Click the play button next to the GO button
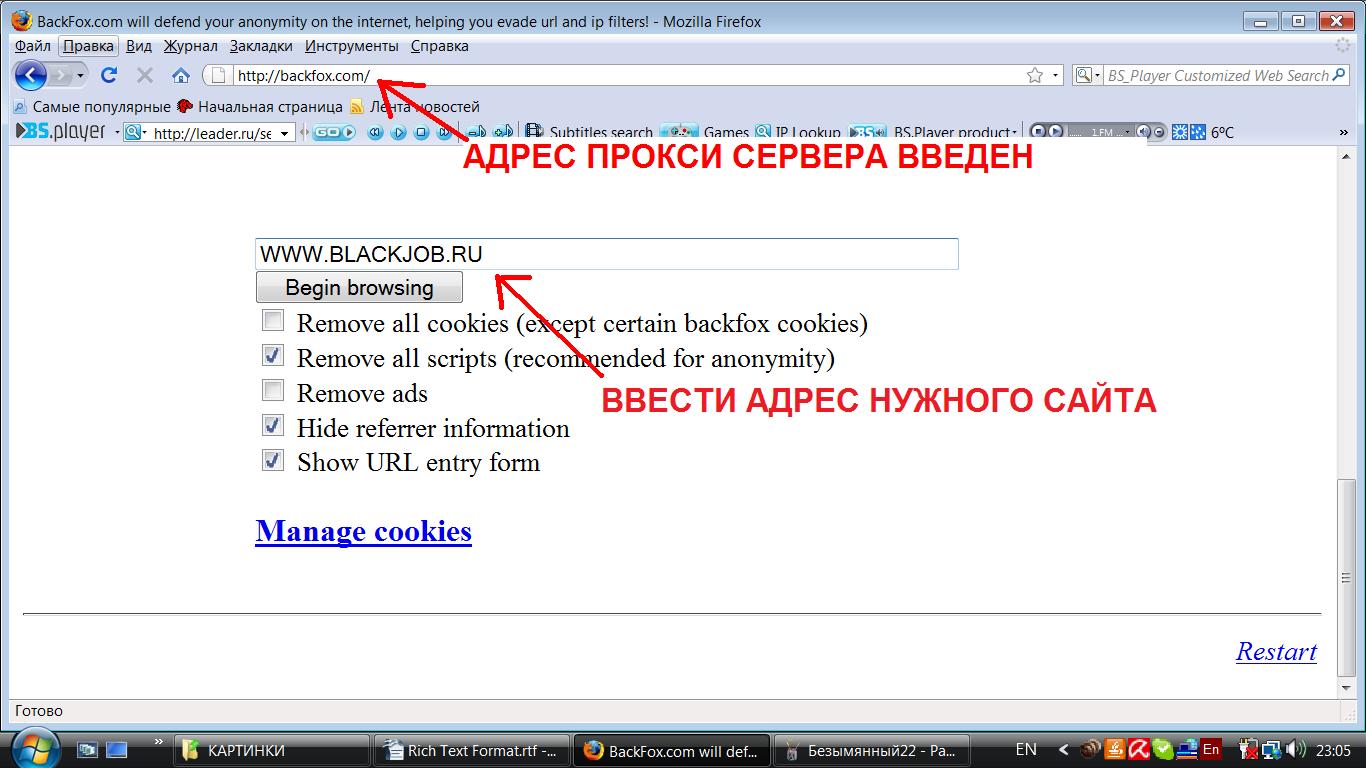 [398, 132]
